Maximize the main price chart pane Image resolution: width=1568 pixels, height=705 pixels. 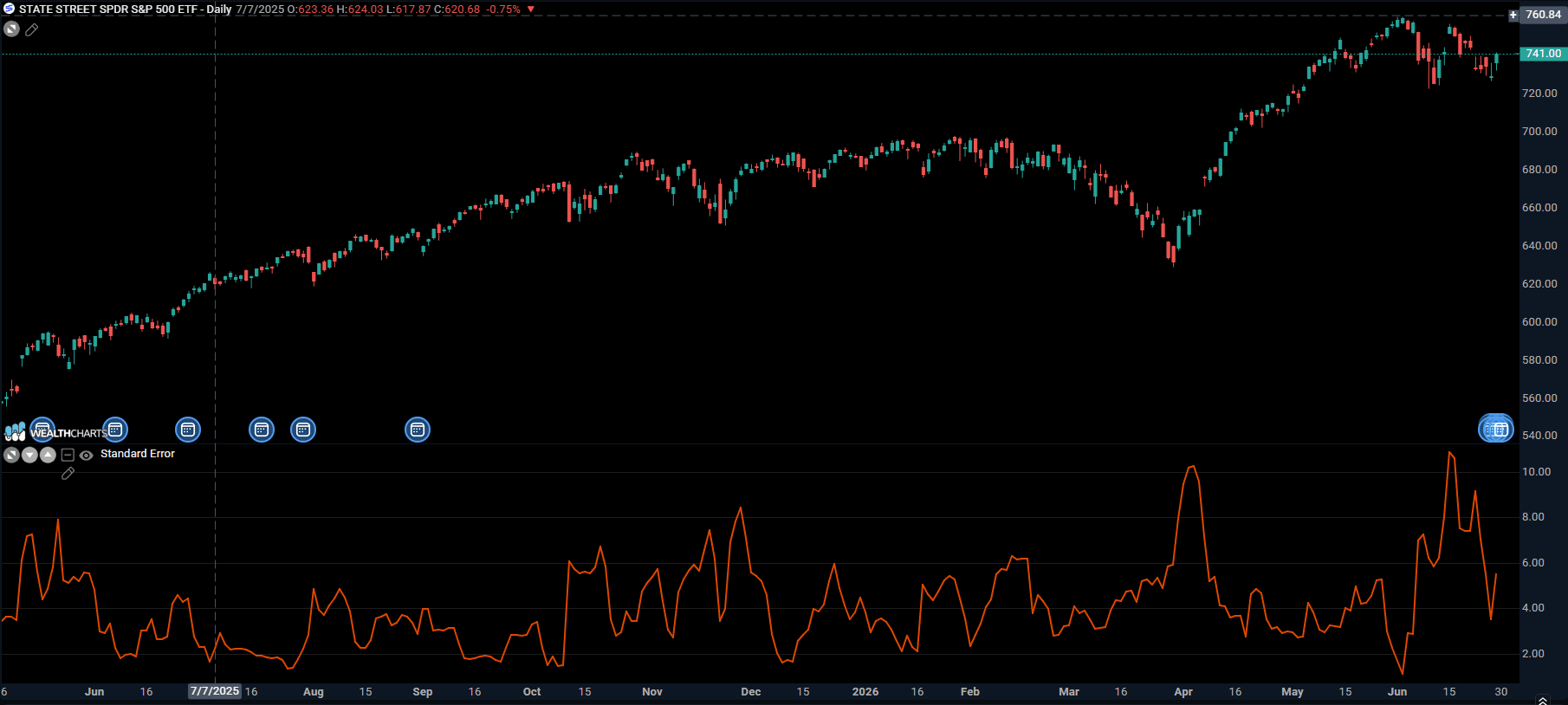[11, 29]
